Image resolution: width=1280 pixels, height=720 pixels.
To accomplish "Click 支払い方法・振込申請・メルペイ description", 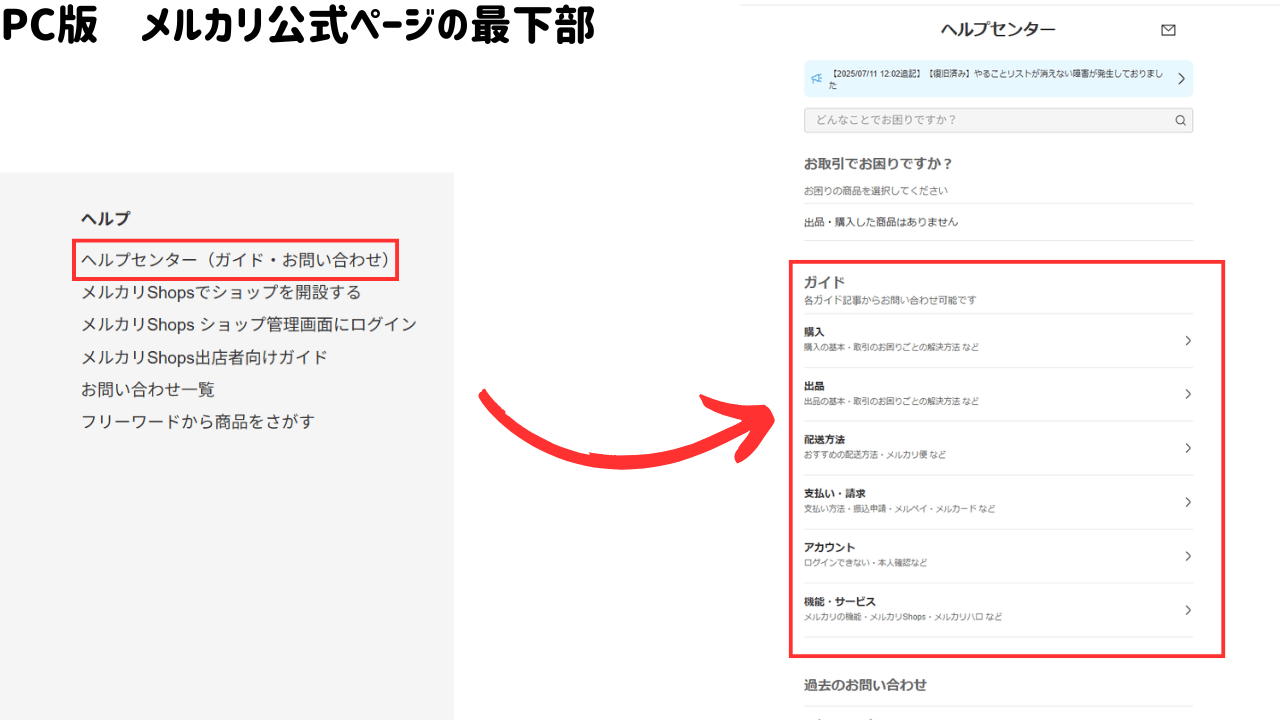I will tap(899, 509).
